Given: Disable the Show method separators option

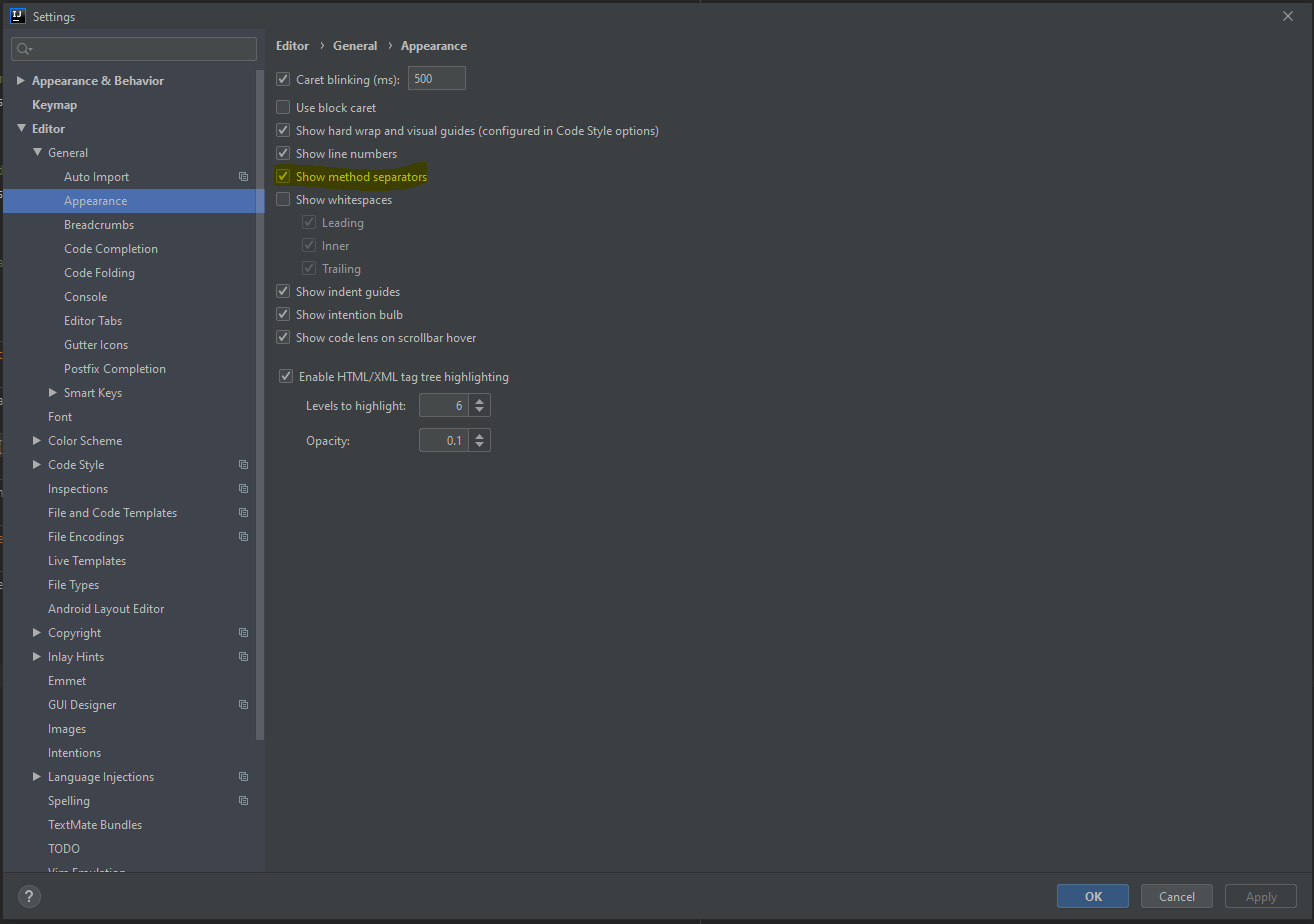Looking at the screenshot, I should (283, 176).
